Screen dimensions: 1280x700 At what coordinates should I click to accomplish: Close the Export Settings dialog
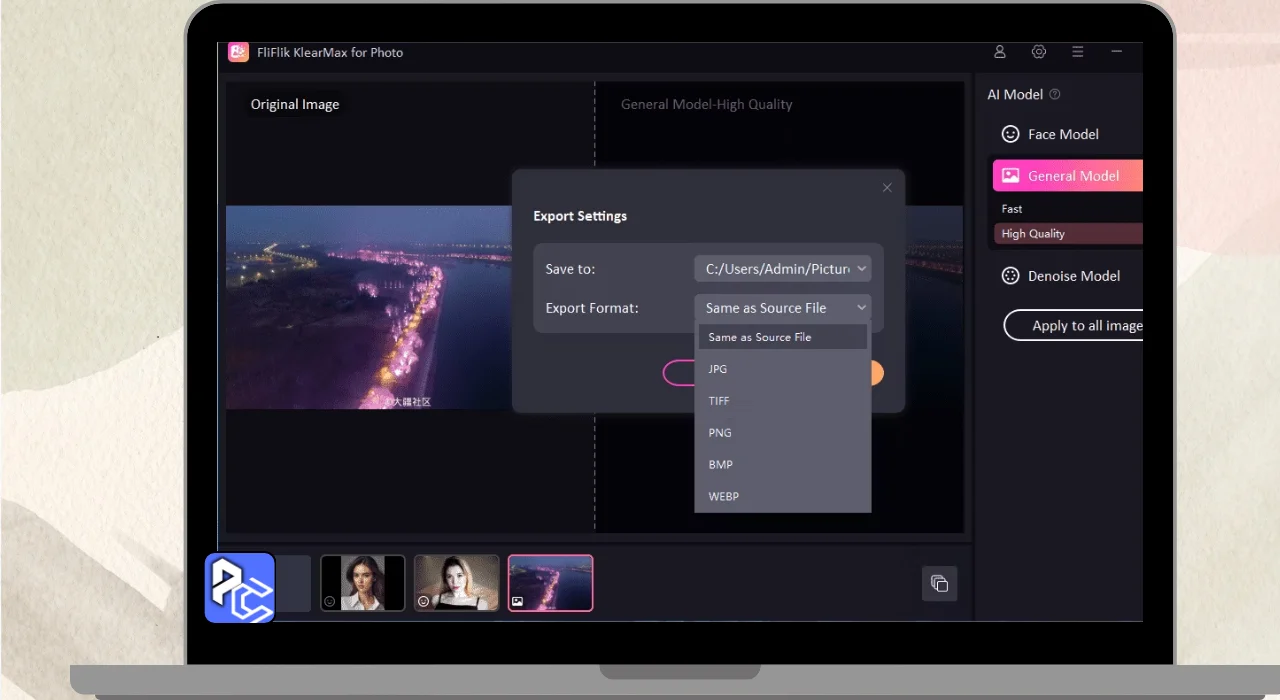(886, 188)
